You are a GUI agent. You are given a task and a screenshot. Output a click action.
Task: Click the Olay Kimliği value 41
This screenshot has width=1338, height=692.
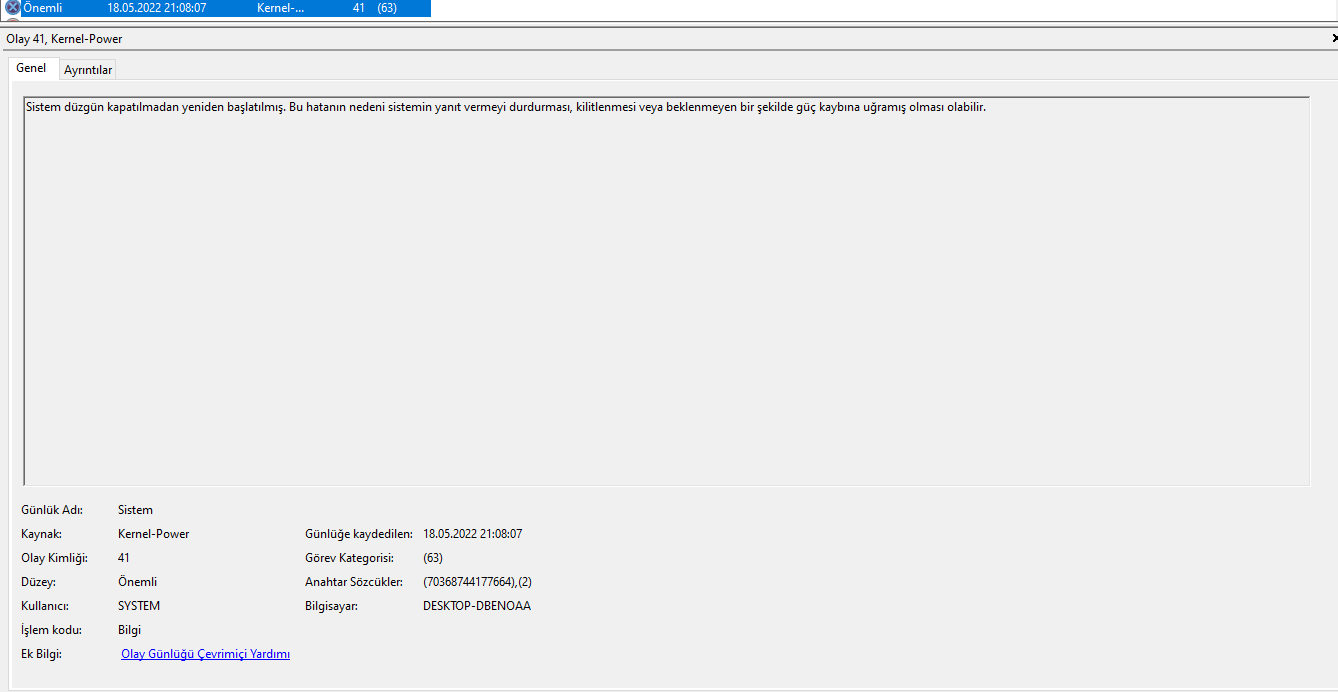(124, 558)
